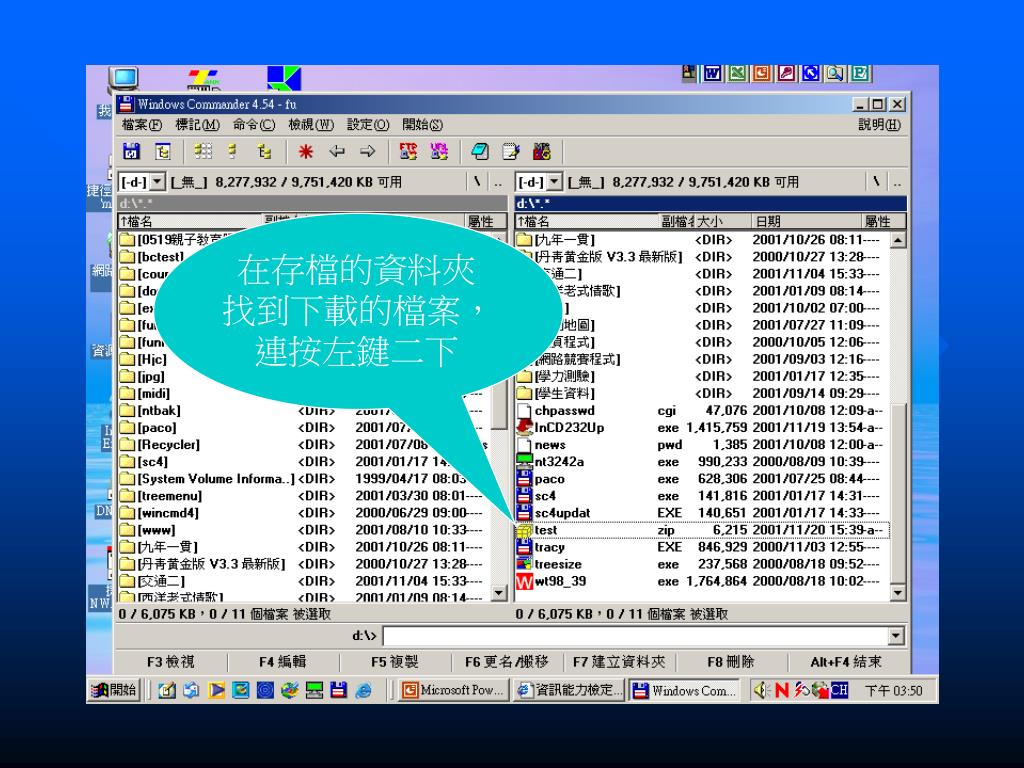Open the 說明 help menu

(879, 124)
